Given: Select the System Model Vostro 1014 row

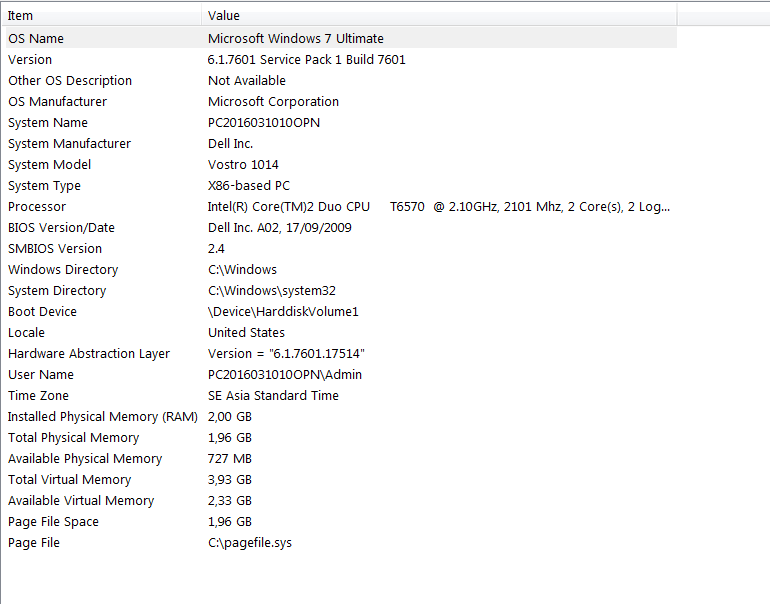Looking at the screenshot, I should tap(341, 165).
